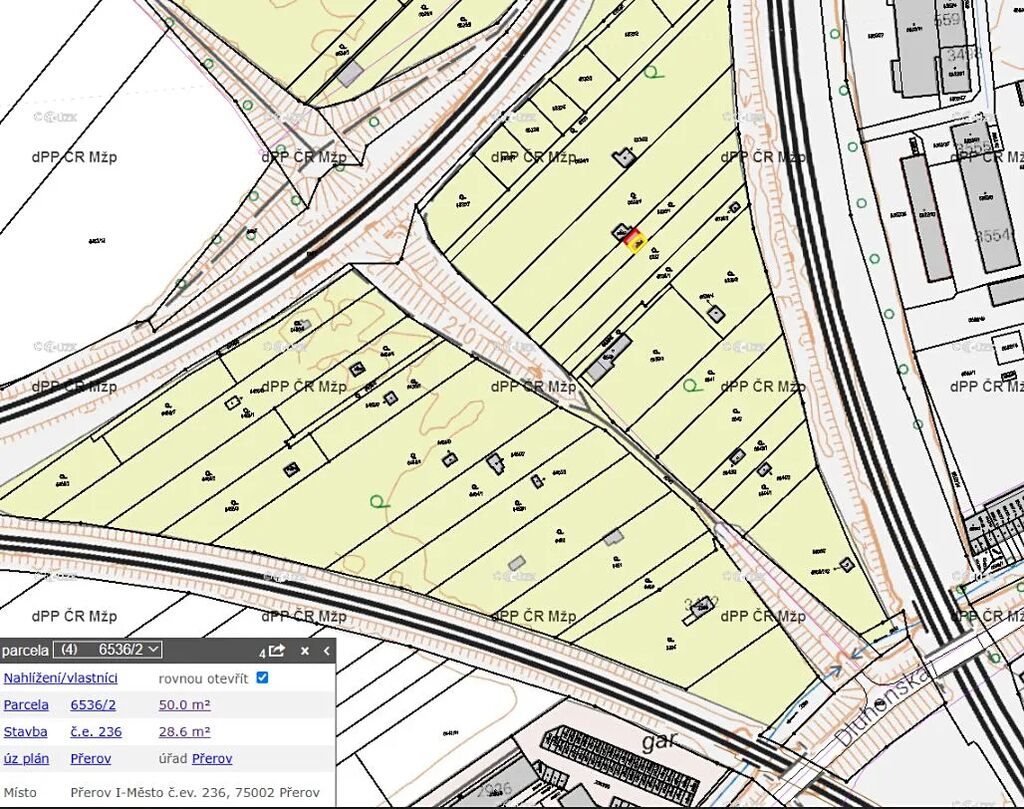1024x809 pixels.
Task: Click the Parcela link
Action: (26, 705)
